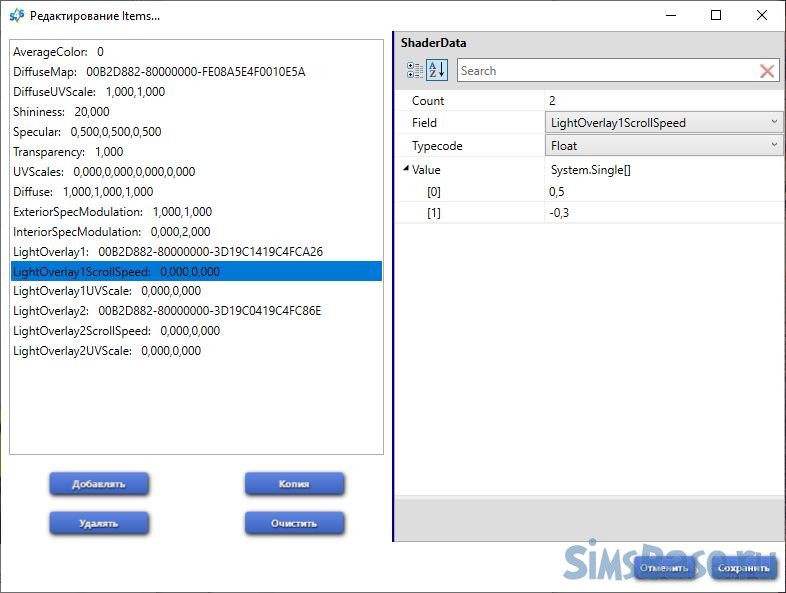Select the DiffuseMap list item
The width and height of the screenshot is (786, 593).
159,72
